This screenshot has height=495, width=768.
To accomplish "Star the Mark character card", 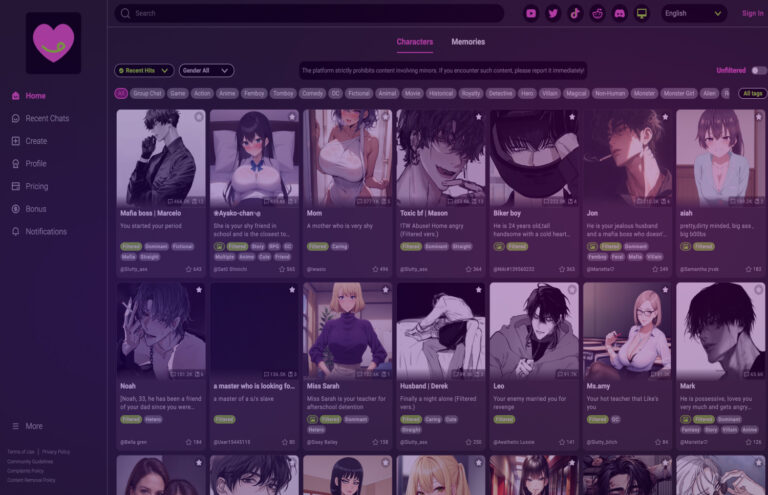I will coord(759,289).
